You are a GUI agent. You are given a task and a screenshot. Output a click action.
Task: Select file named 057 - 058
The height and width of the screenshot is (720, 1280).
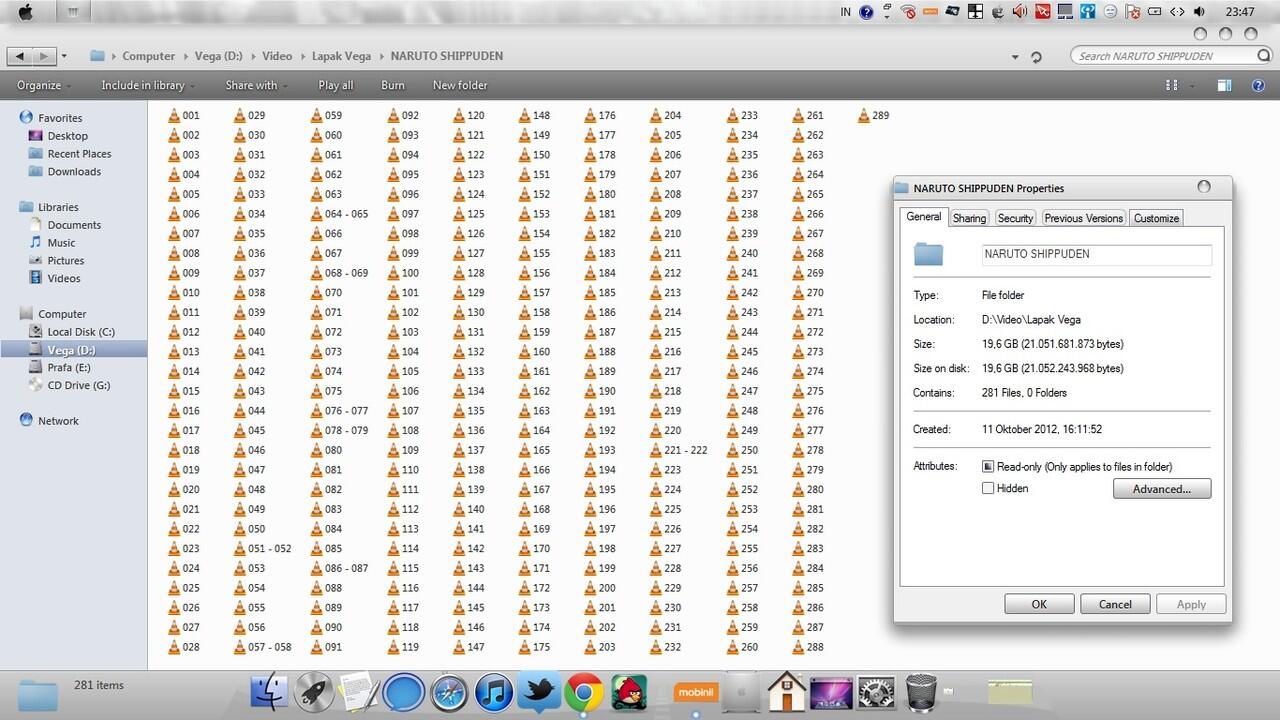pos(263,647)
